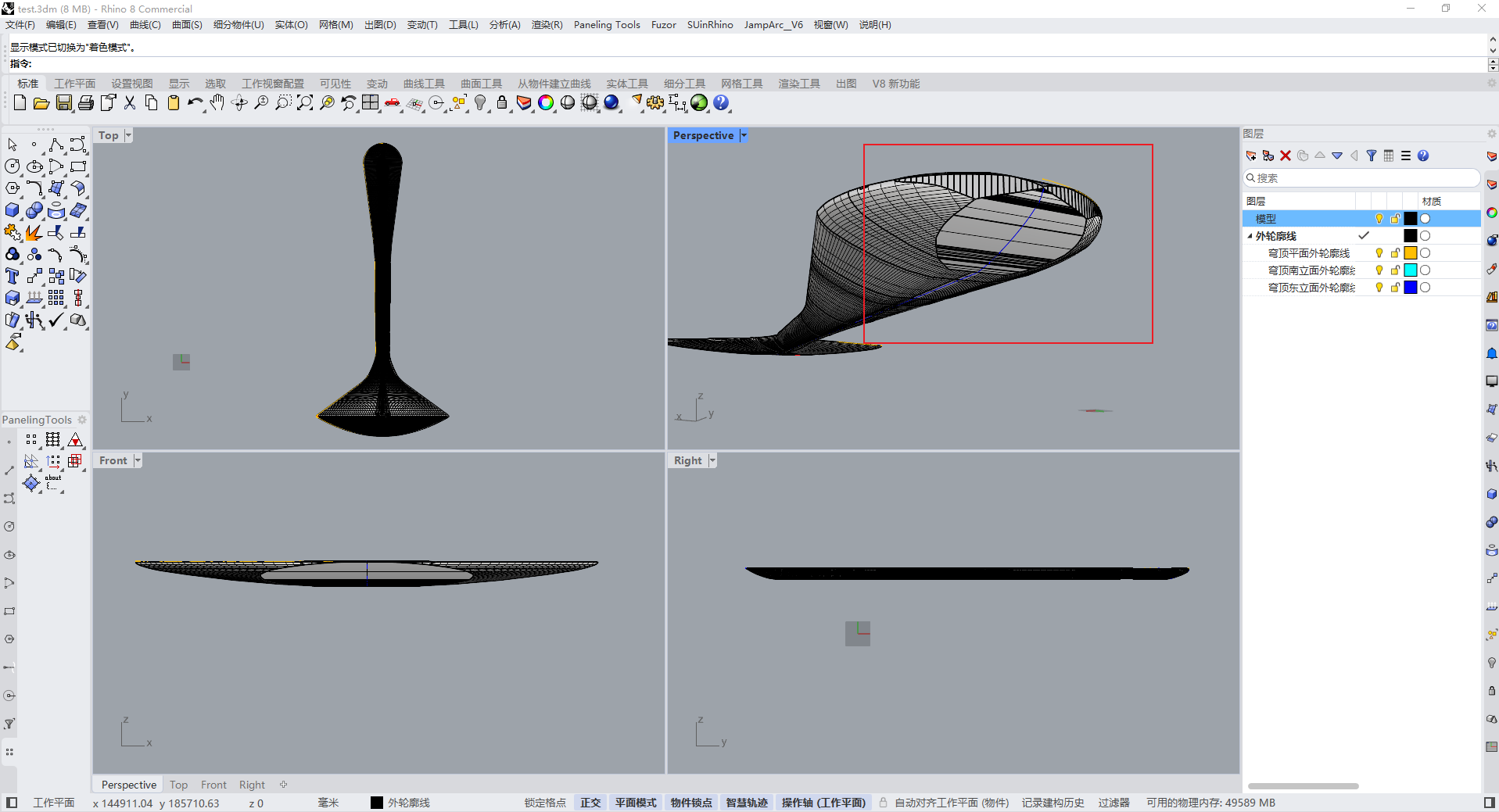Toggle 物件锁点 osnap in status bar
This screenshot has width=1499, height=812.
tap(691, 803)
